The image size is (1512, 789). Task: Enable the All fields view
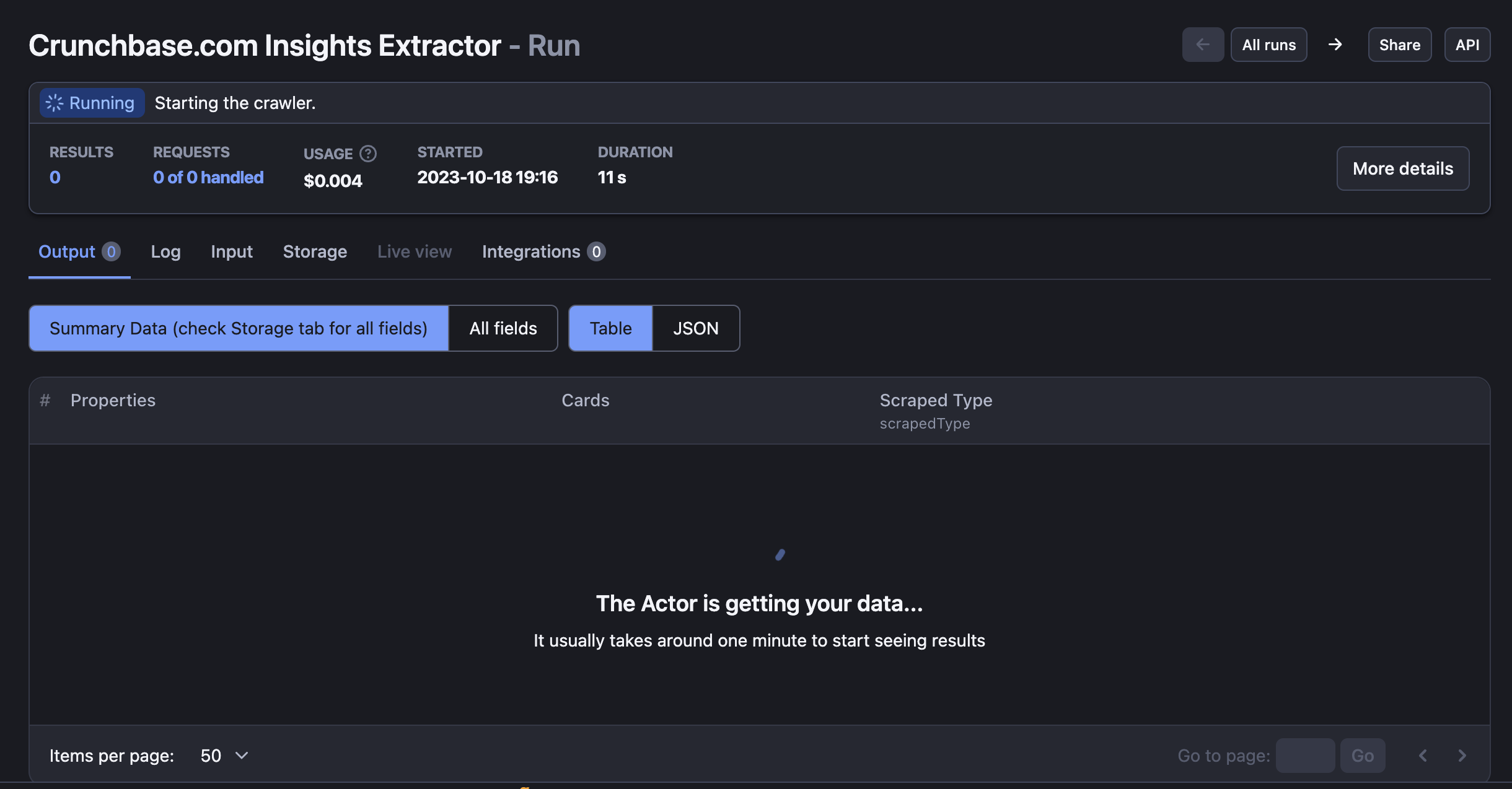(503, 328)
